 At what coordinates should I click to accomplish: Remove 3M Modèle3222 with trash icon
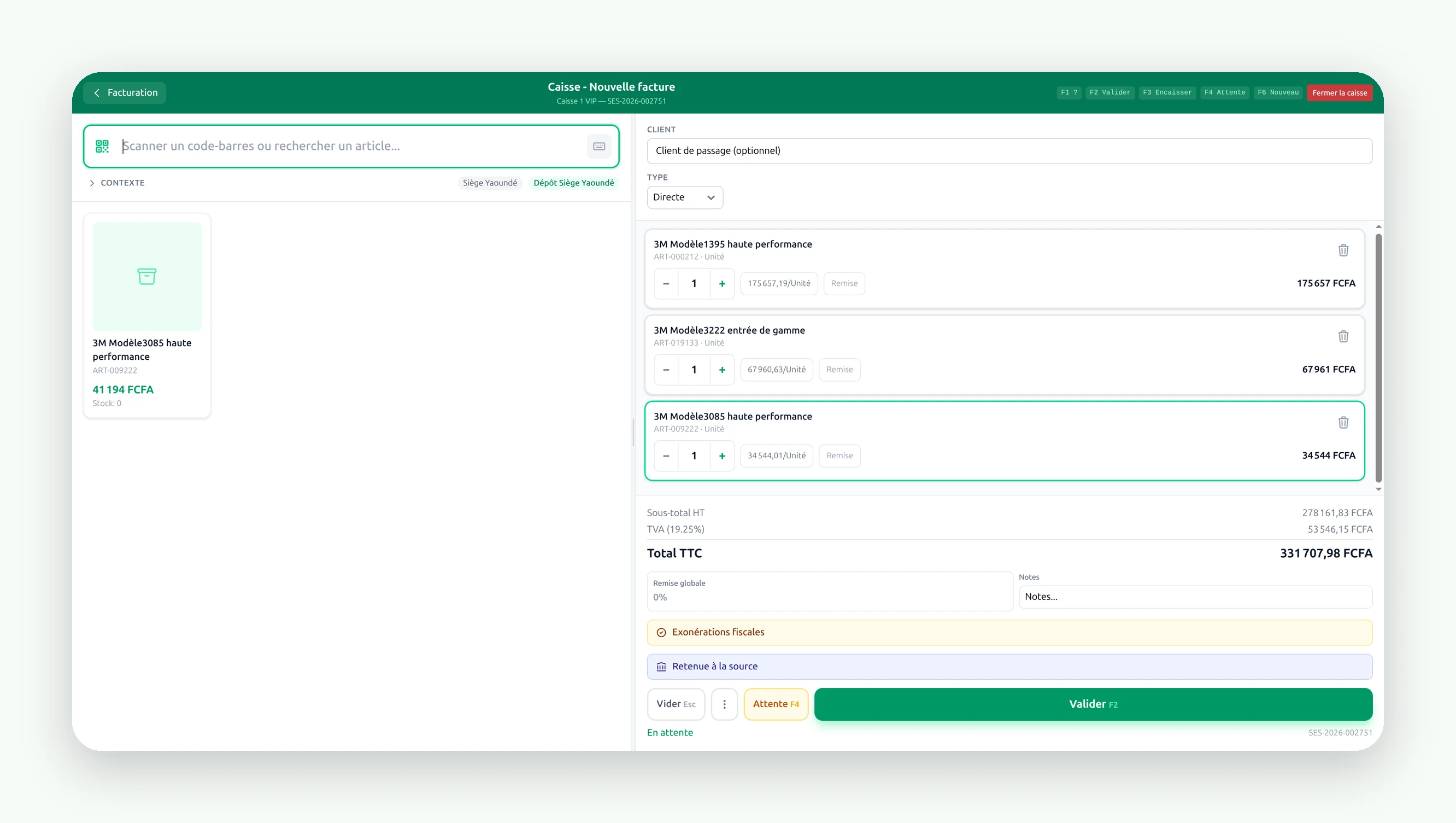(x=1343, y=336)
